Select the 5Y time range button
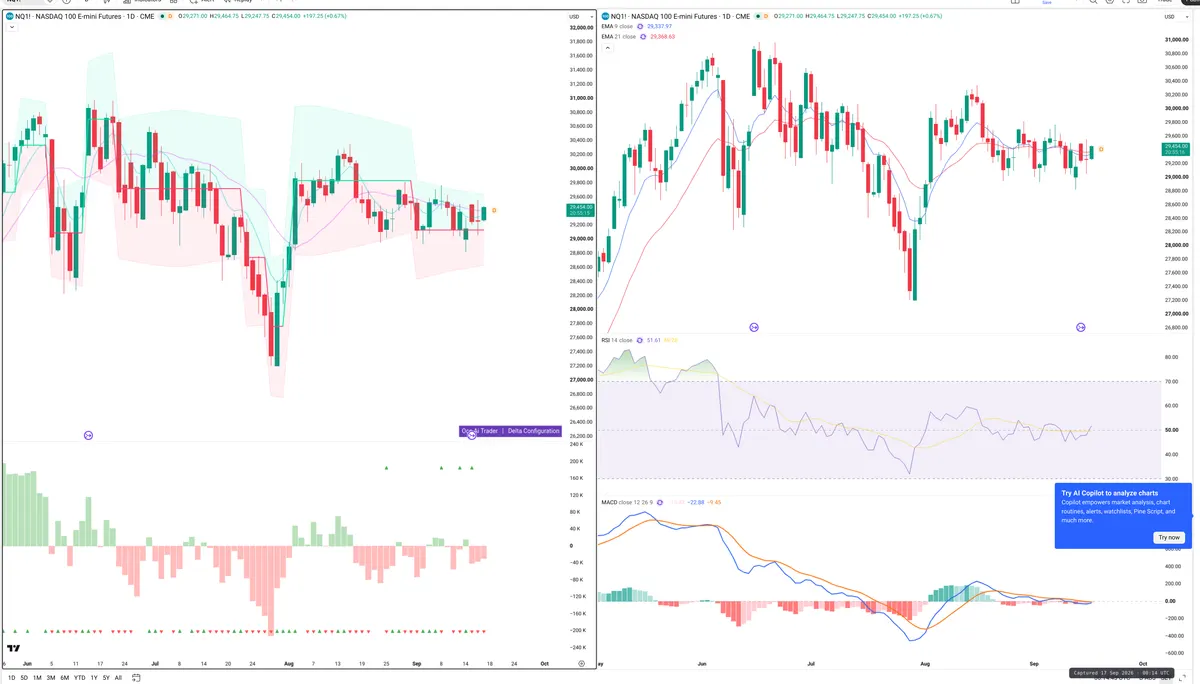 [x=106, y=678]
